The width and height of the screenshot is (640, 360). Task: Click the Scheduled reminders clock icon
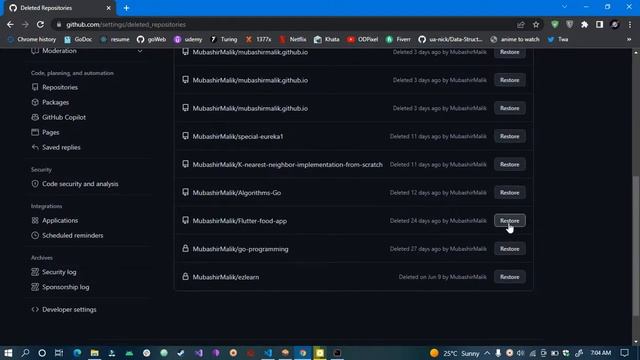point(35,236)
